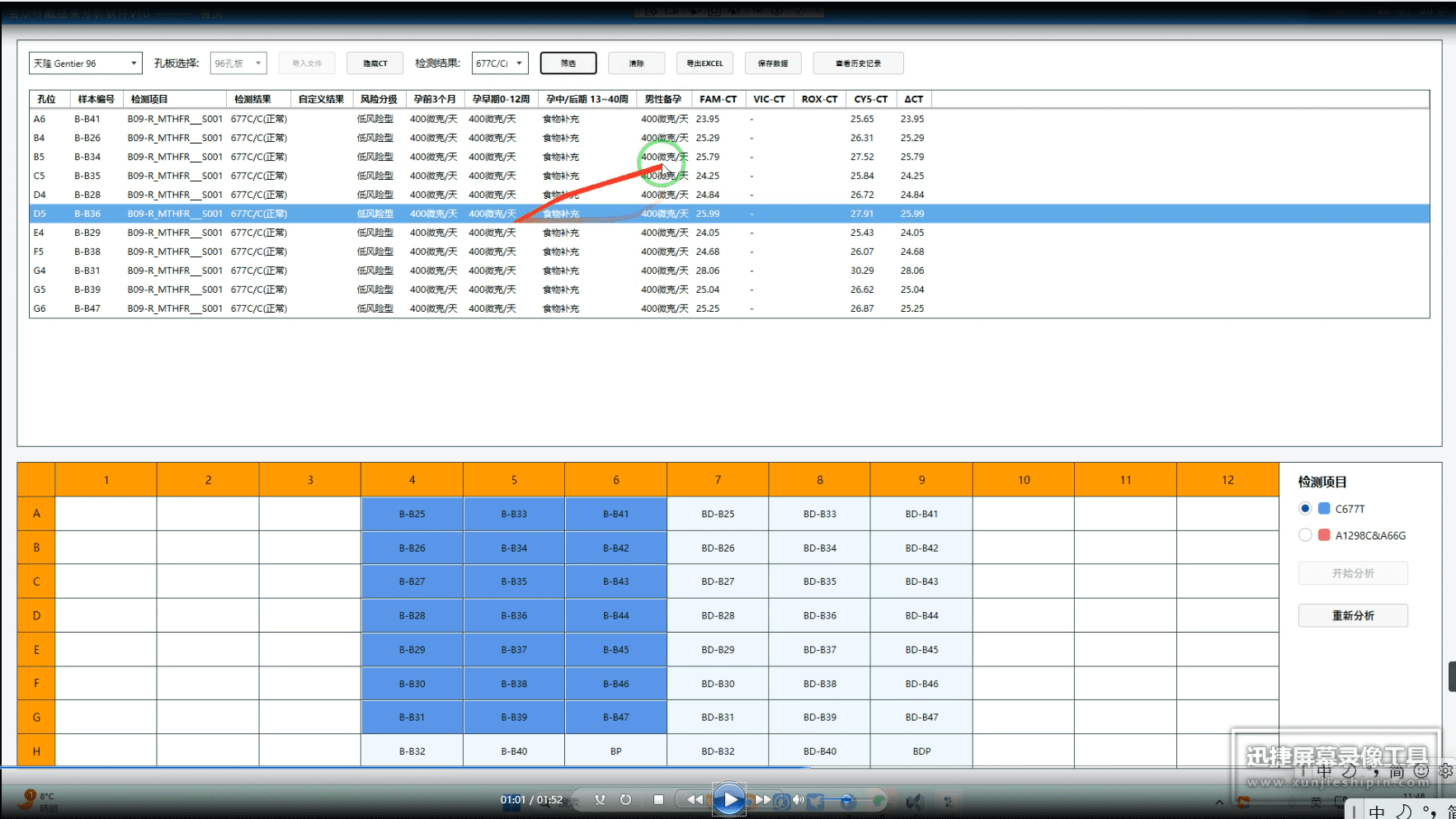Click the video seek progress bar
The height and width of the screenshot is (819, 1456).
728,768
